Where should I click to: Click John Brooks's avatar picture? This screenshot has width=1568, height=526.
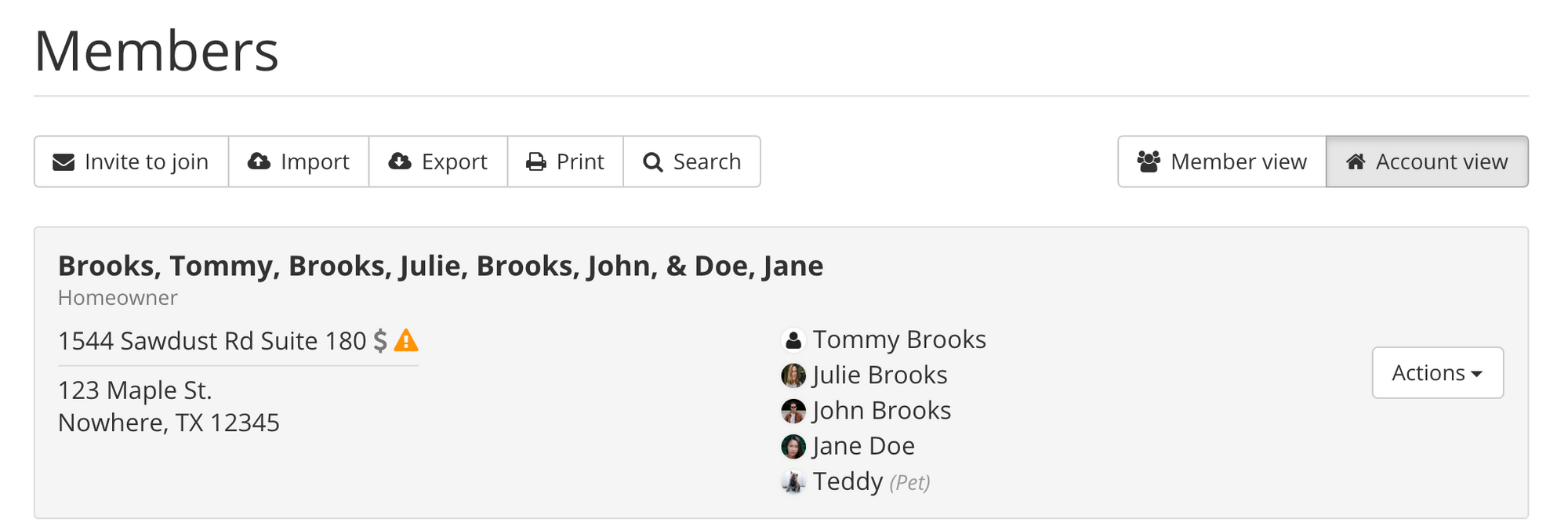click(793, 411)
